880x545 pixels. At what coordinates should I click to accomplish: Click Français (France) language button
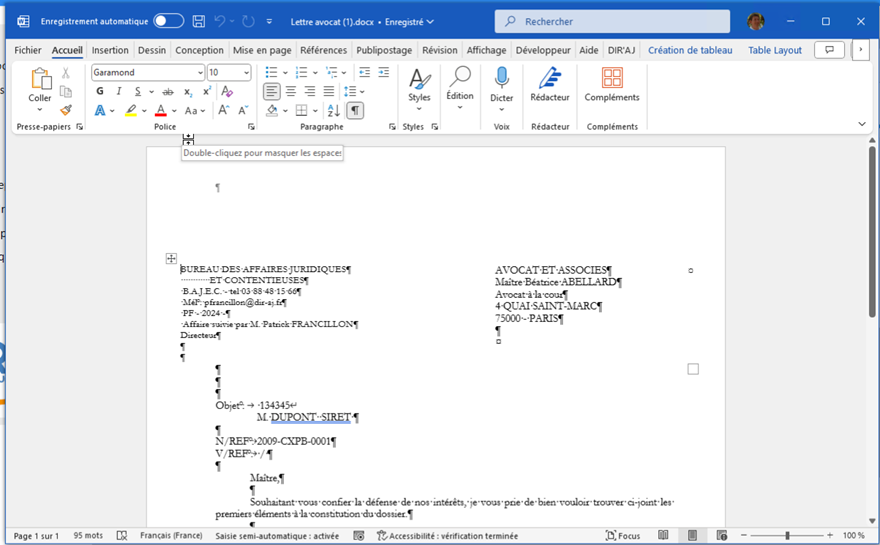[170, 536]
